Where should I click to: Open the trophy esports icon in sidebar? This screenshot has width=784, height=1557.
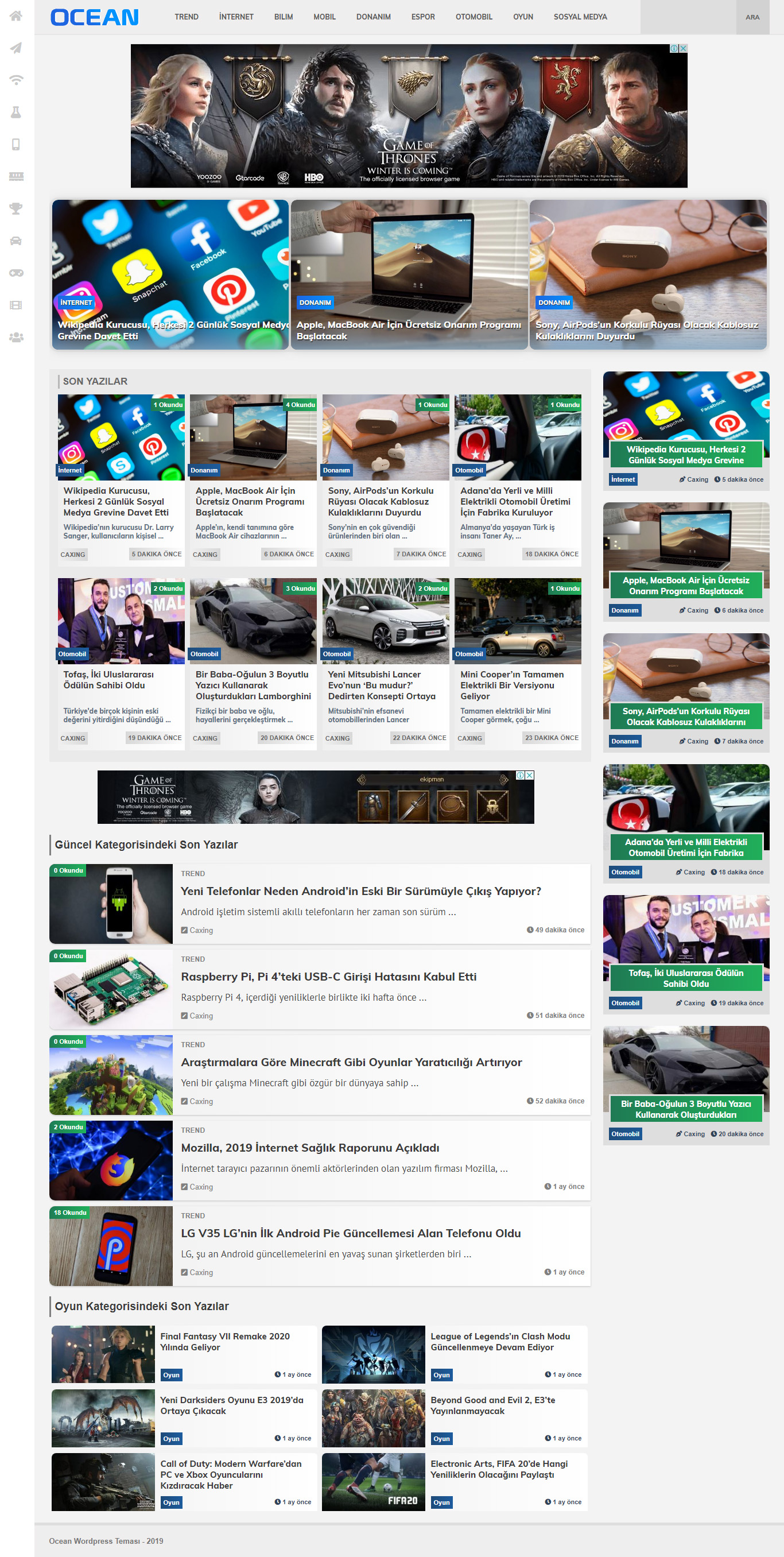click(x=16, y=208)
